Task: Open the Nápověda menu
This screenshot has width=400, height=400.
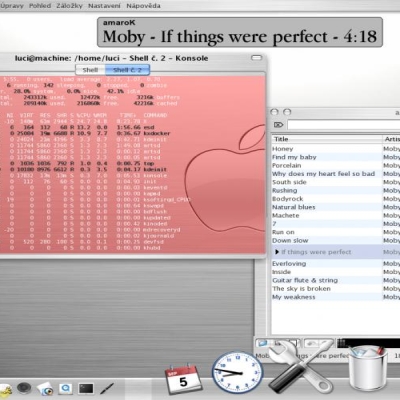Action: coord(143,6)
